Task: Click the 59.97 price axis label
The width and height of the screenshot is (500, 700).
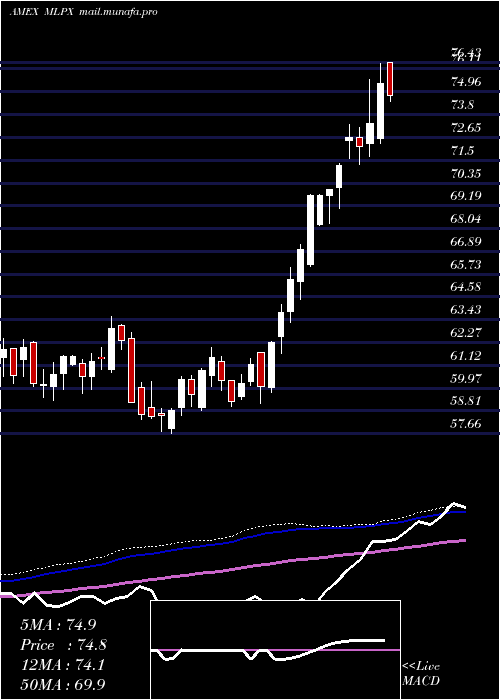Action: click(x=467, y=379)
